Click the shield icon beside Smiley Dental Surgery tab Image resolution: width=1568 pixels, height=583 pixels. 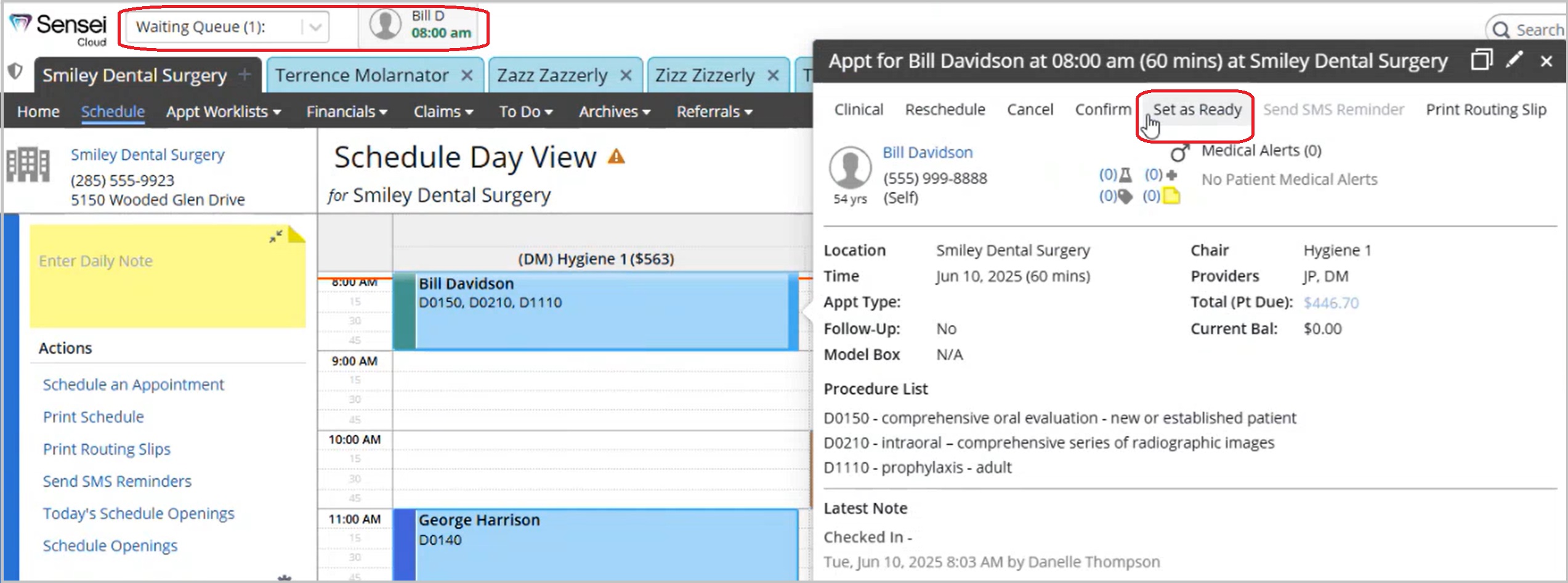point(15,71)
